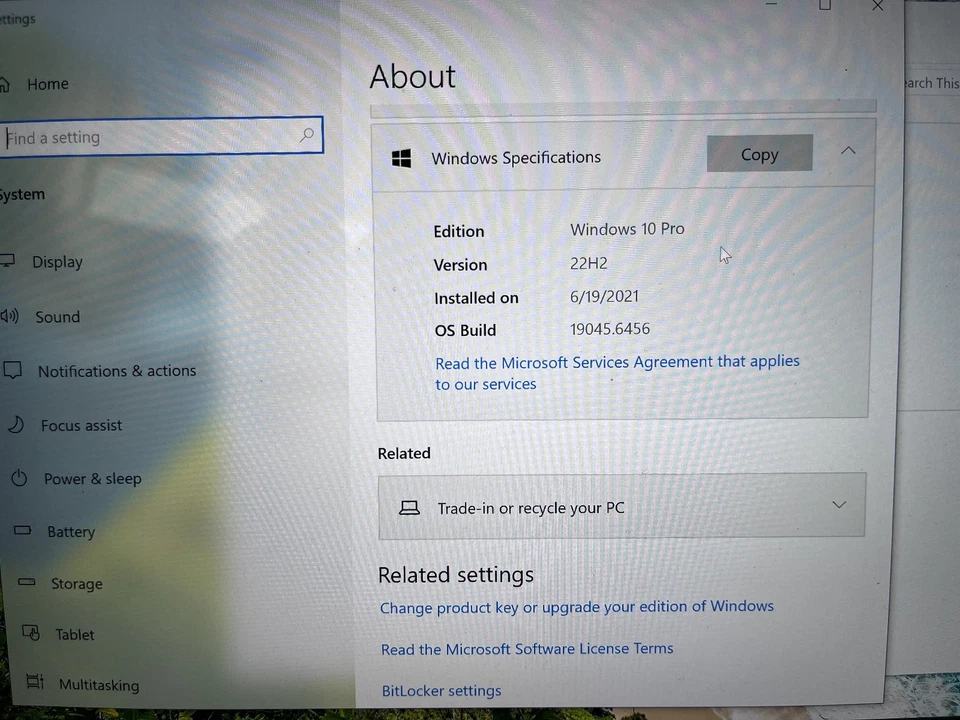Navigate to Home in Settings

tap(47, 84)
